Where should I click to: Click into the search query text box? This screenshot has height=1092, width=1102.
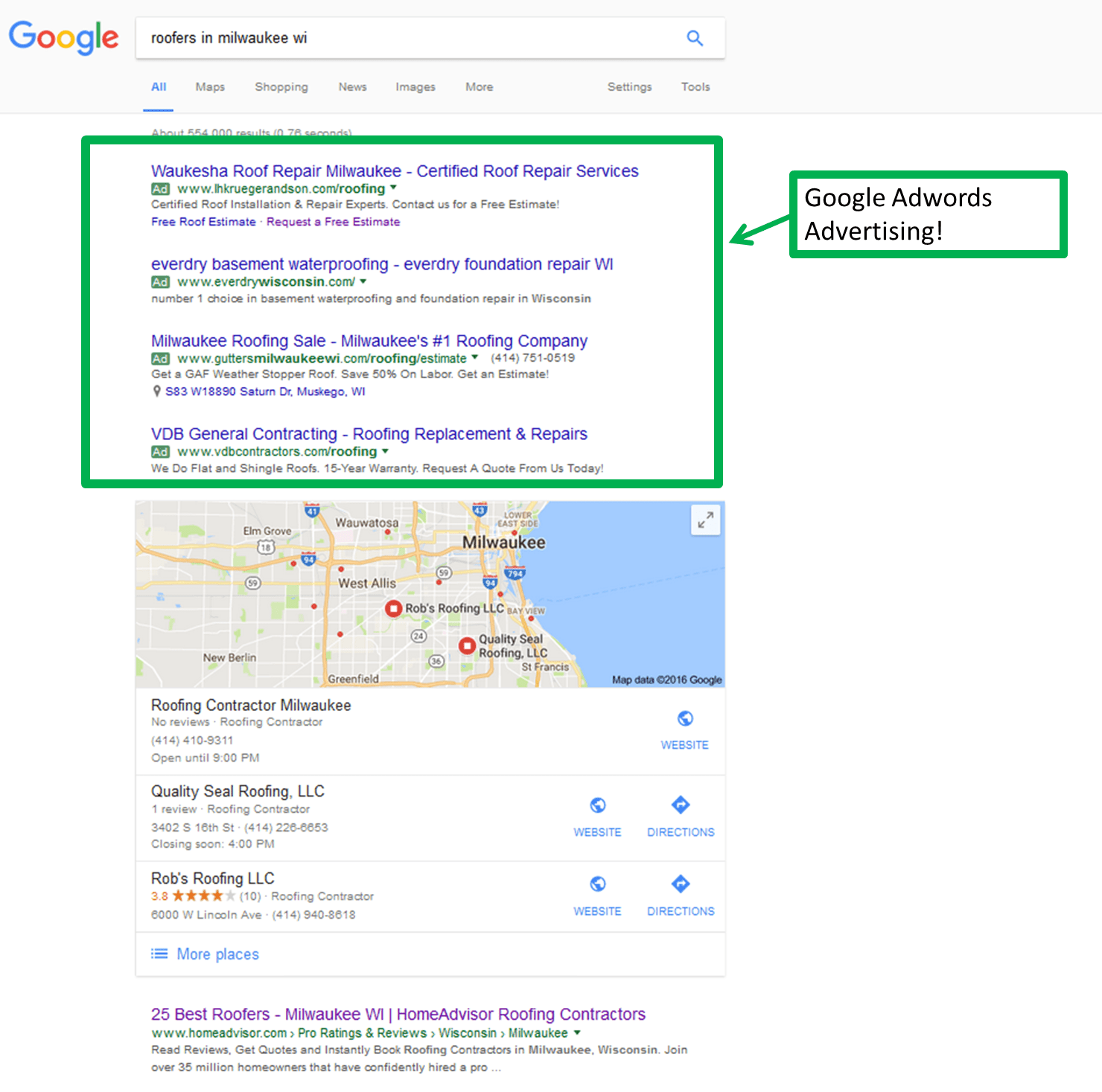click(410, 38)
